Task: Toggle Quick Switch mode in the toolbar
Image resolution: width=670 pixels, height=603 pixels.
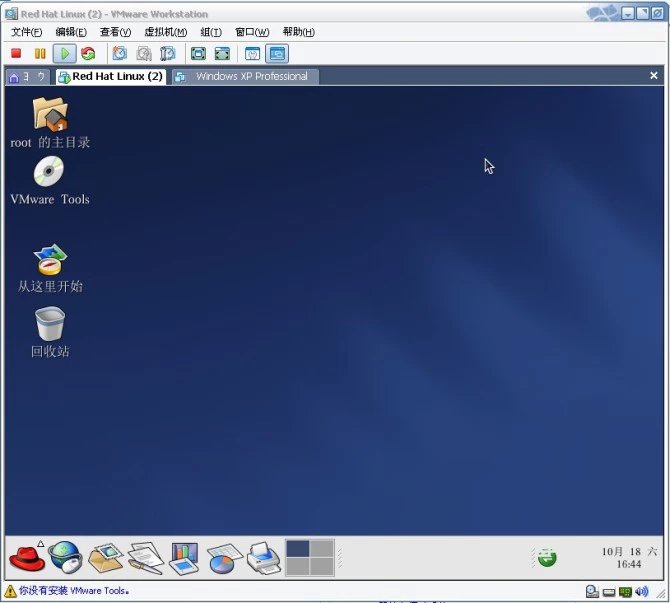Action: (x=222, y=53)
